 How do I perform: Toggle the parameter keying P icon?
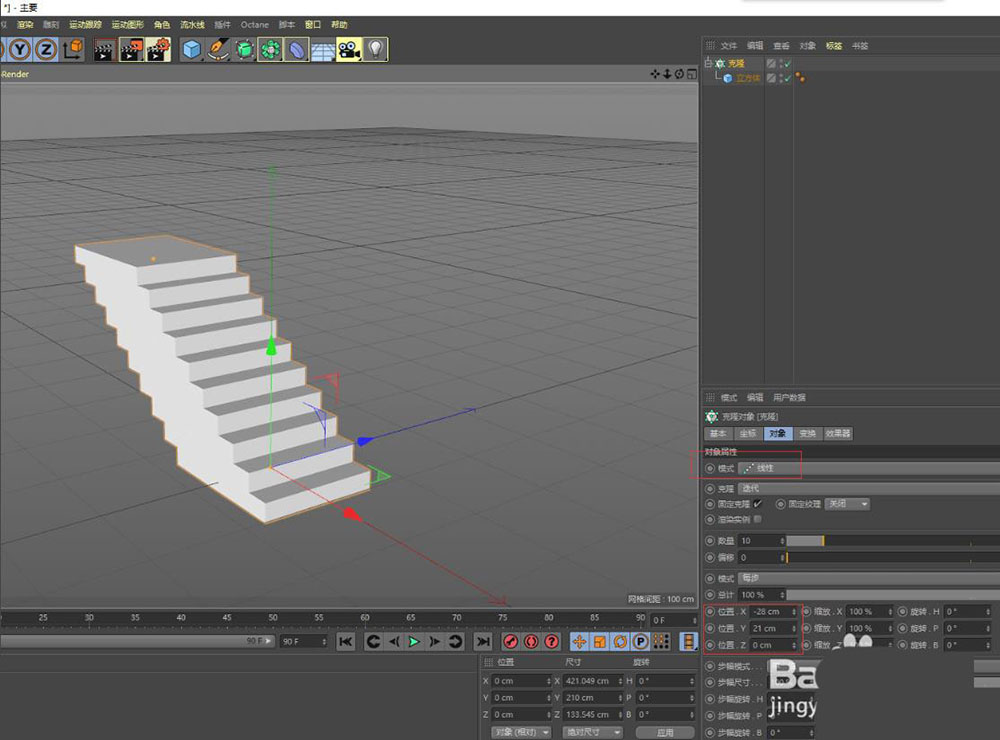pyautogui.click(x=641, y=641)
